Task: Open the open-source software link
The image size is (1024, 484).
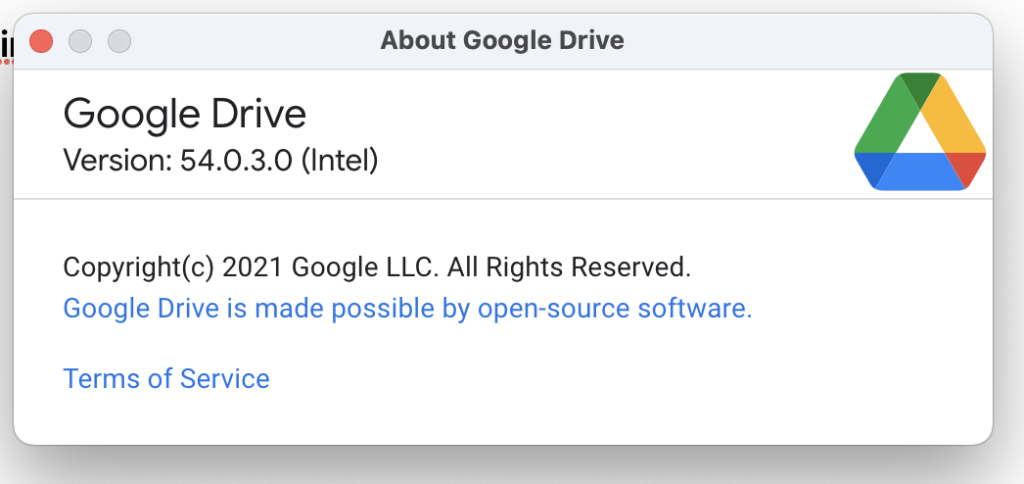Action: click(x=408, y=308)
